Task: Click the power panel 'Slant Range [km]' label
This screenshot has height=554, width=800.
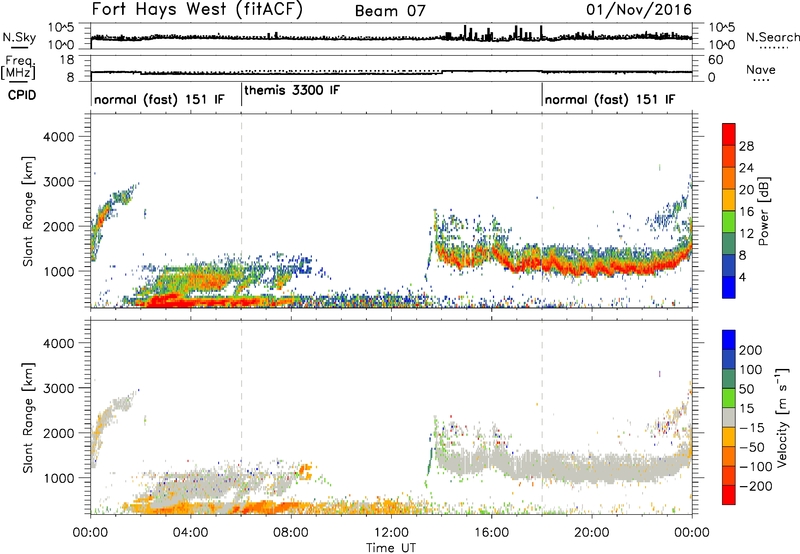Action: coord(28,211)
